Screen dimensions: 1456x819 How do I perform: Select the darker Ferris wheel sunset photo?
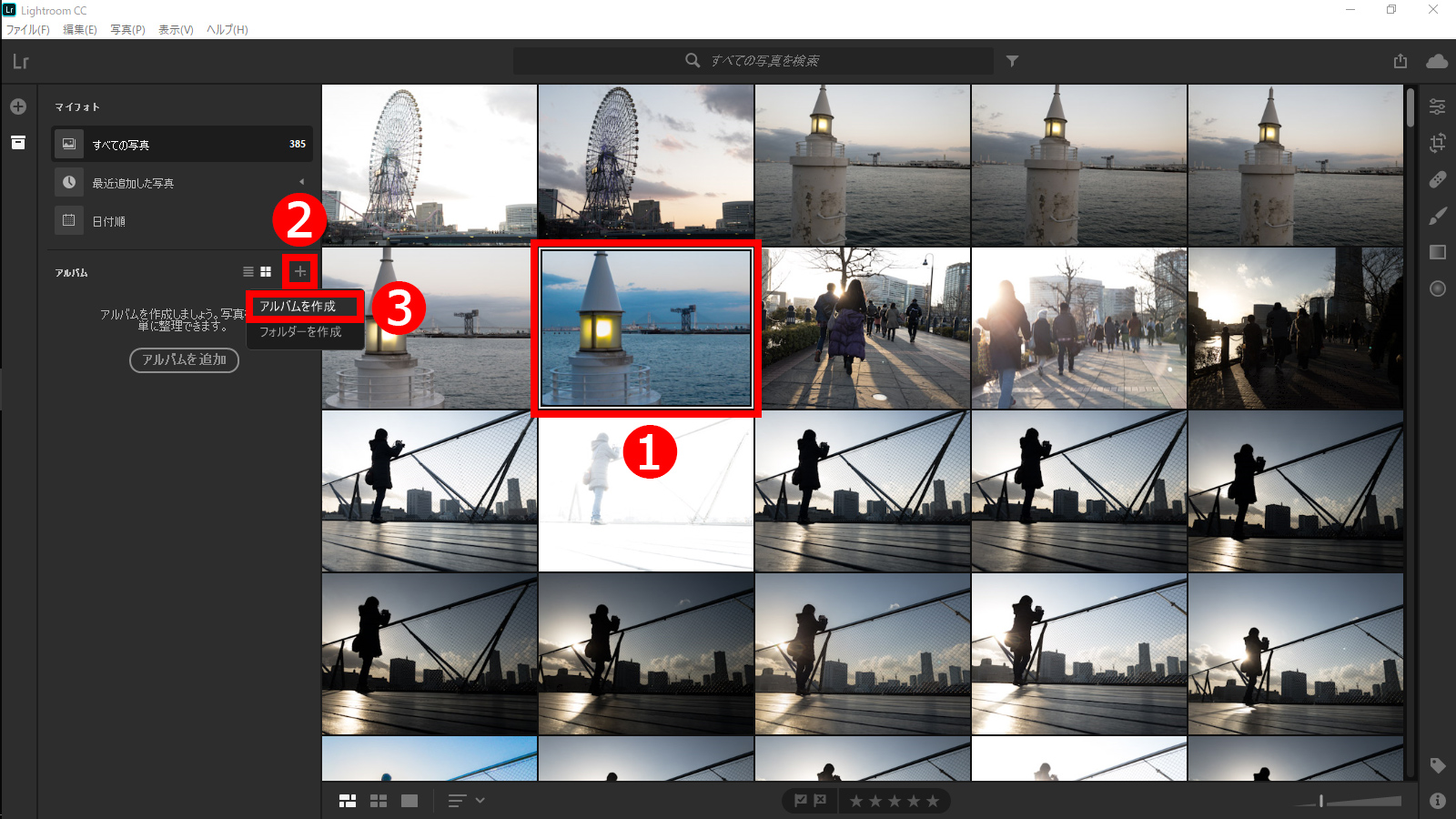[x=646, y=165]
